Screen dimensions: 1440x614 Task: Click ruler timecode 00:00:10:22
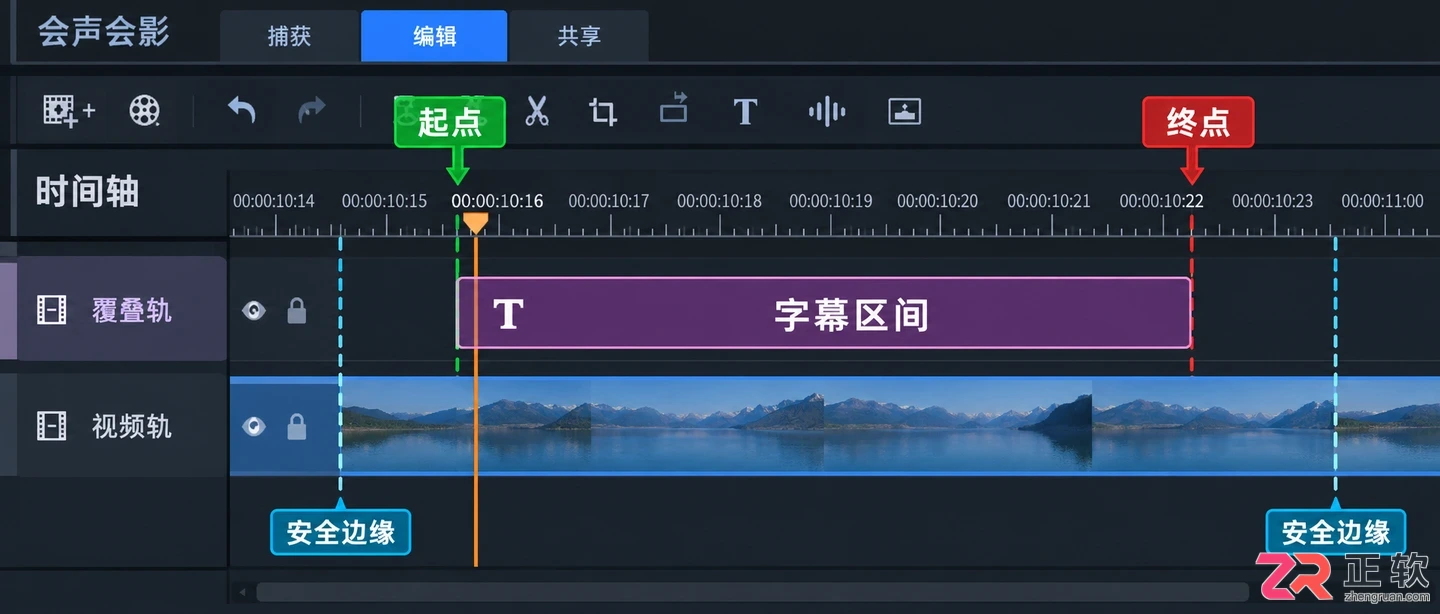click(x=1161, y=201)
